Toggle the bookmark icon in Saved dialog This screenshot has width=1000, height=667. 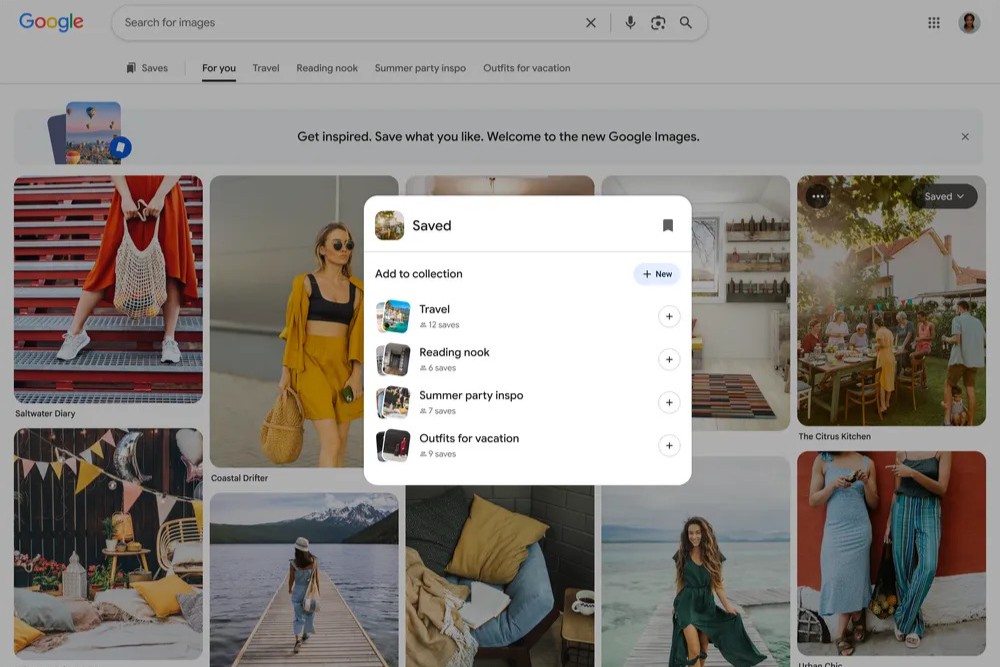[668, 225]
